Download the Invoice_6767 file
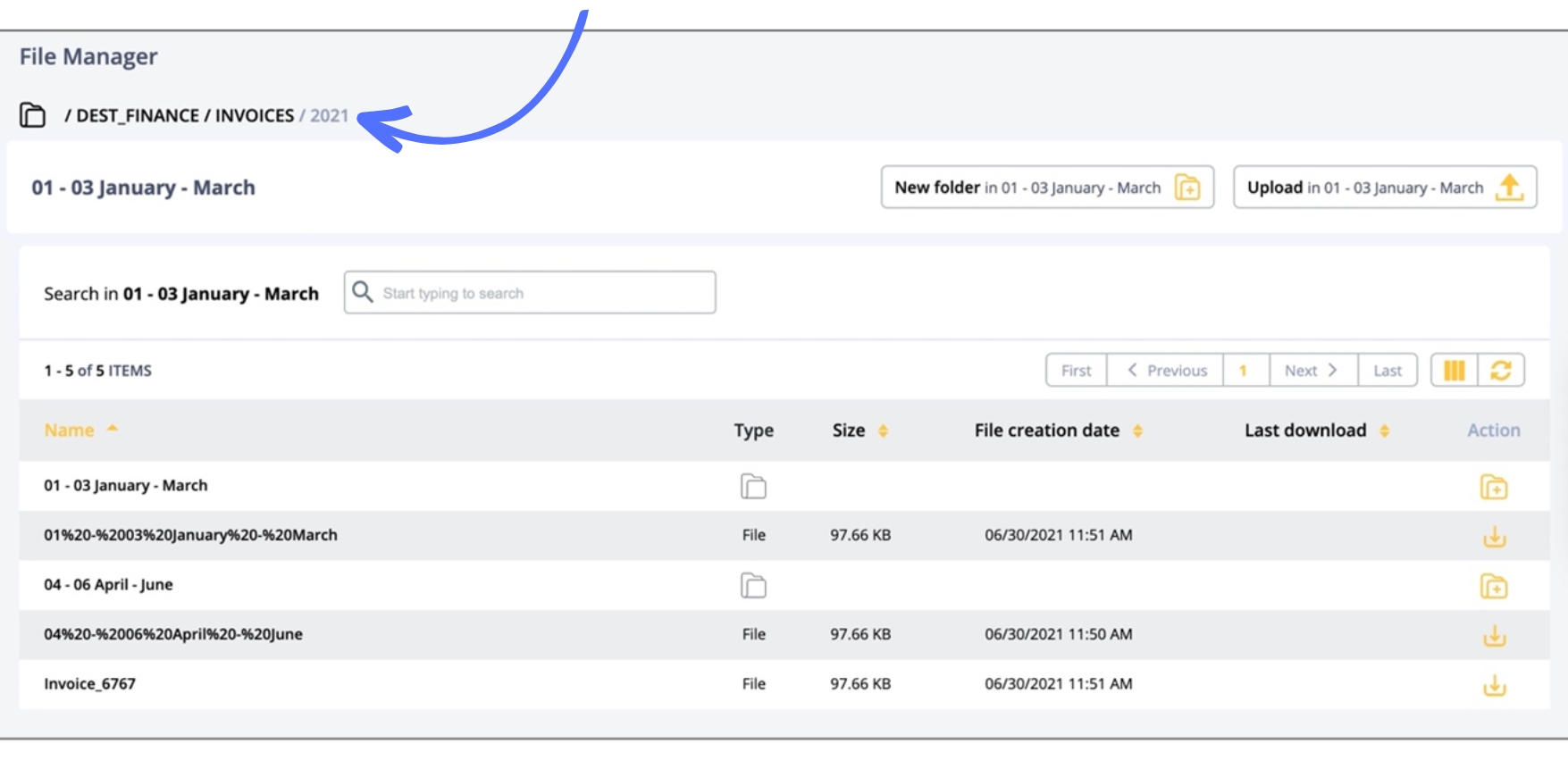This screenshot has width=1568, height=769. point(1494,685)
